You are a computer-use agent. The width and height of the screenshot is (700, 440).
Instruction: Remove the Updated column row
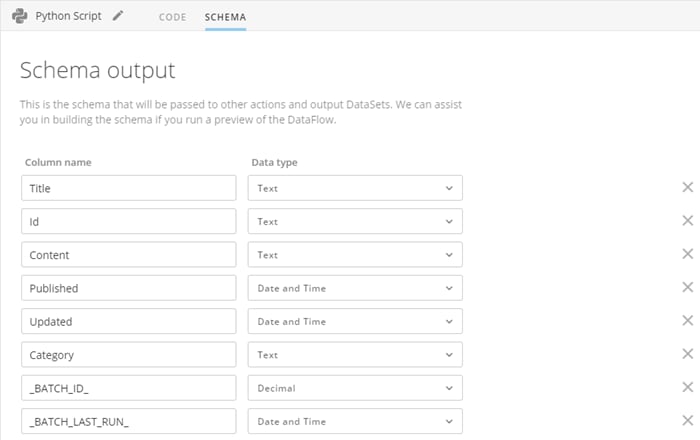pyautogui.click(x=688, y=320)
